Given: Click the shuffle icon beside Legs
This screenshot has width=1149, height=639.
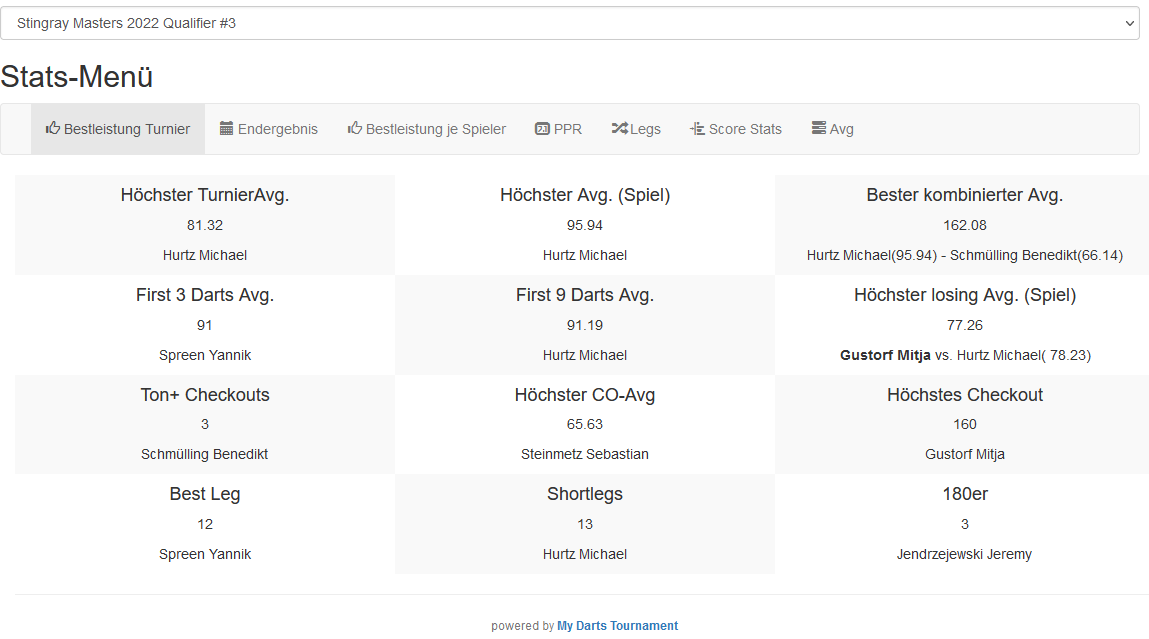Looking at the screenshot, I should 619,128.
